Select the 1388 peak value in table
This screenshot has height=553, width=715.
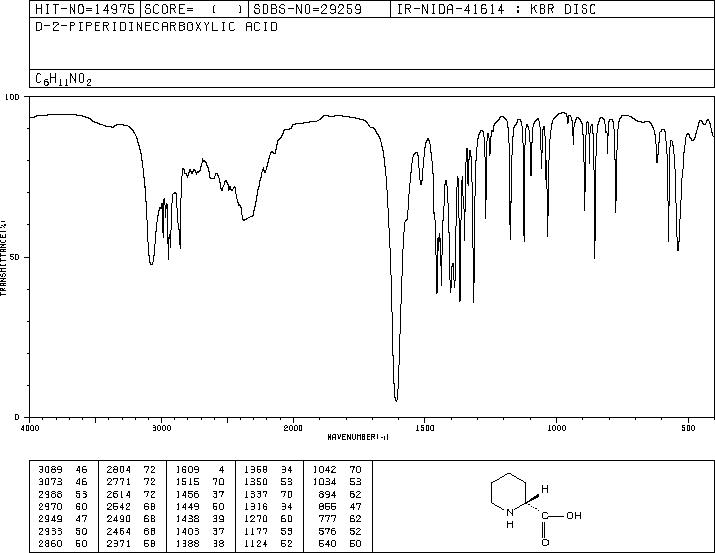click(187, 544)
